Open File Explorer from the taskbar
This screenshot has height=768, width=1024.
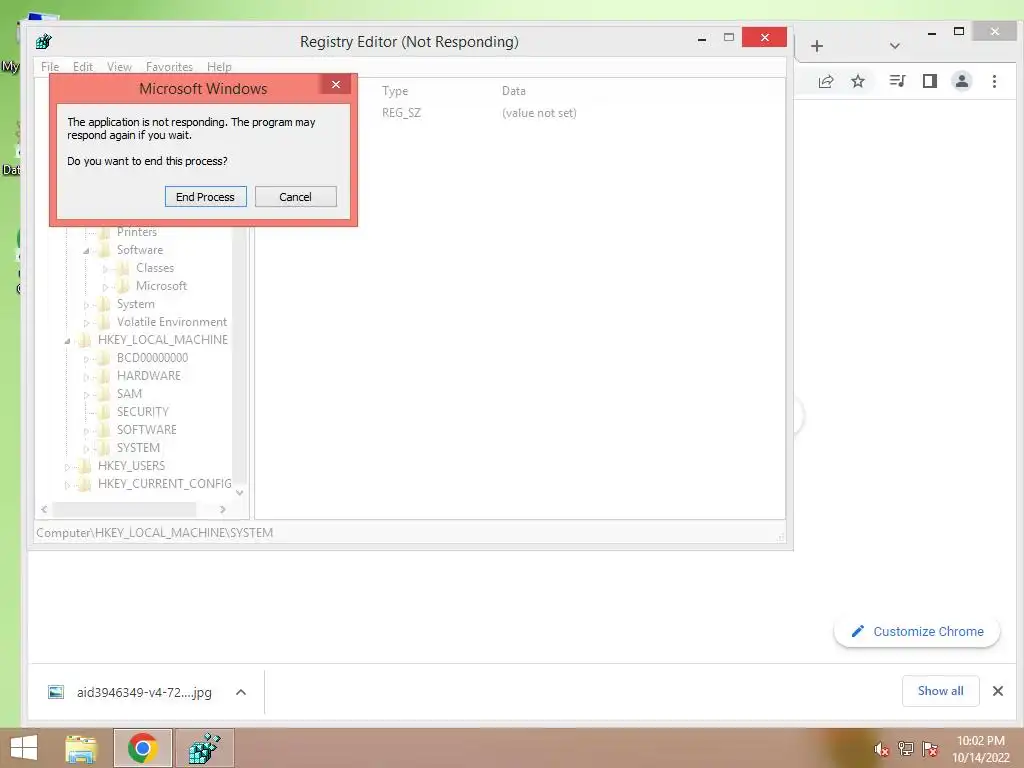(x=81, y=748)
